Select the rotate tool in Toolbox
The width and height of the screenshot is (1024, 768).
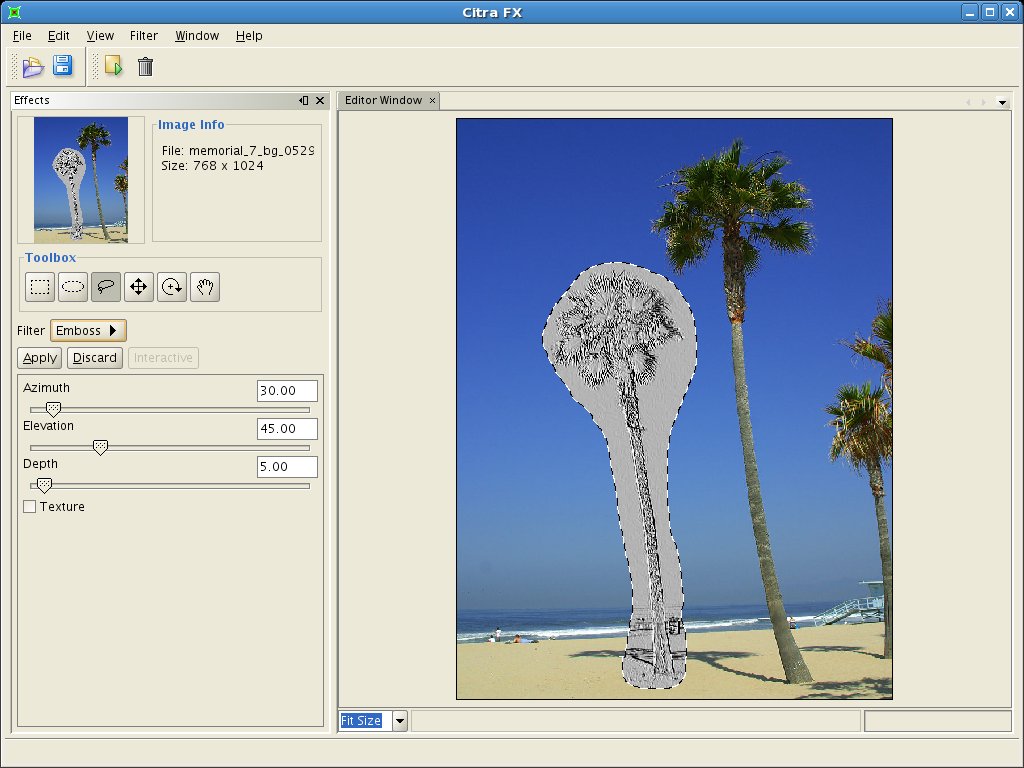172,287
